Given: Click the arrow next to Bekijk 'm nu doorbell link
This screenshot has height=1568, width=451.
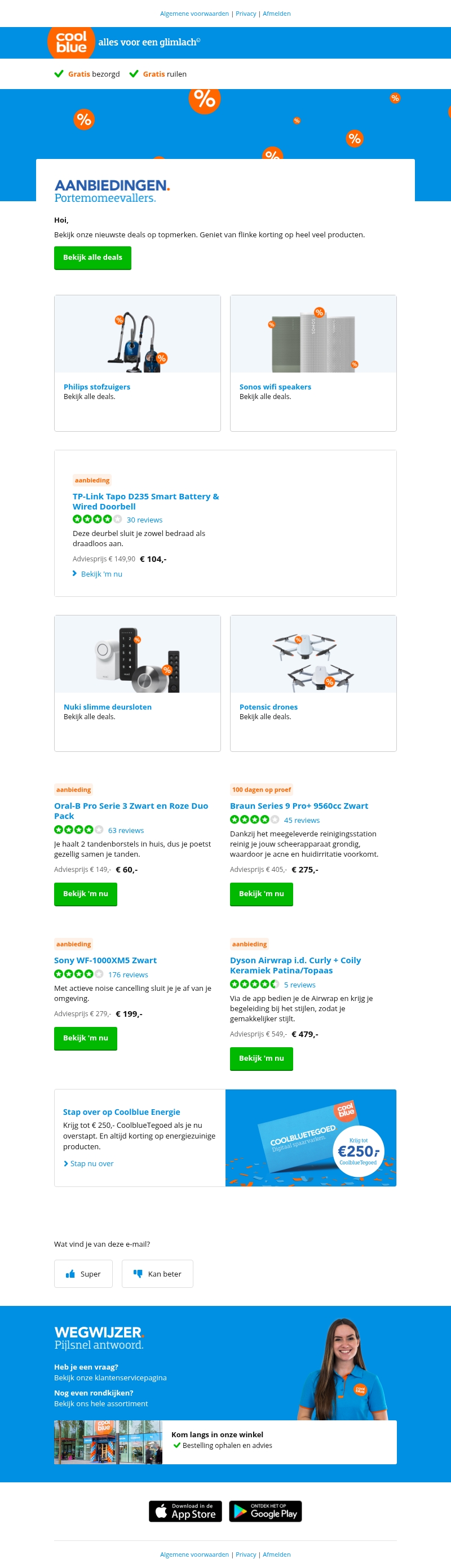Looking at the screenshot, I should [x=75, y=573].
